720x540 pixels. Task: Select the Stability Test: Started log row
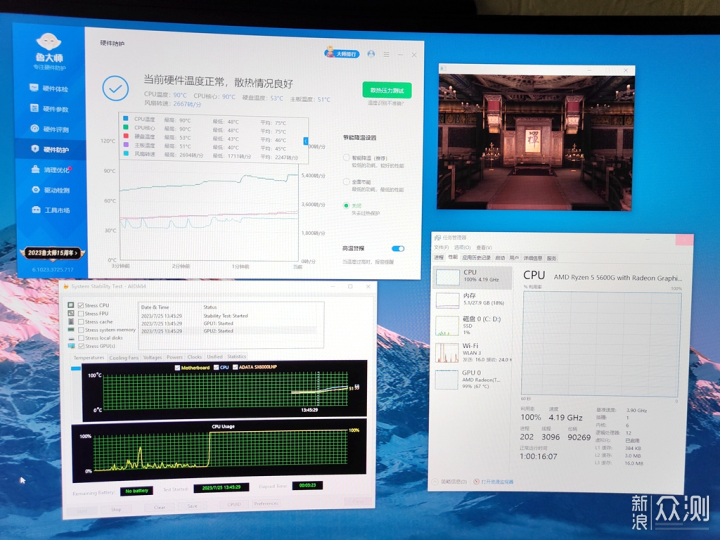tap(228, 316)
